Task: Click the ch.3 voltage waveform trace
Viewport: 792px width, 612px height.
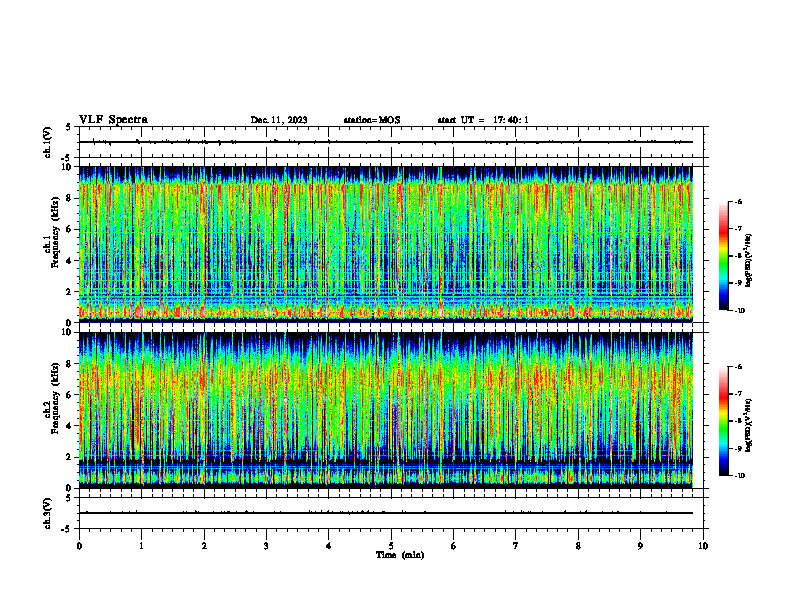Action: [386, 513]
